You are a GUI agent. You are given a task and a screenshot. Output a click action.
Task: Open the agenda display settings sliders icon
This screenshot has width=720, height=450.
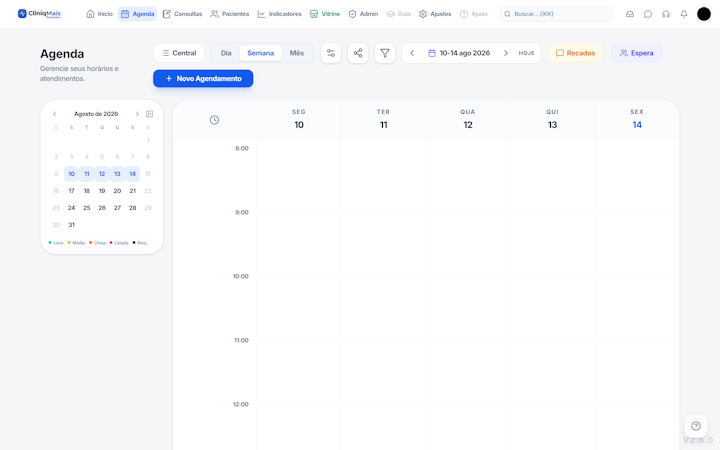coord(331,53)
